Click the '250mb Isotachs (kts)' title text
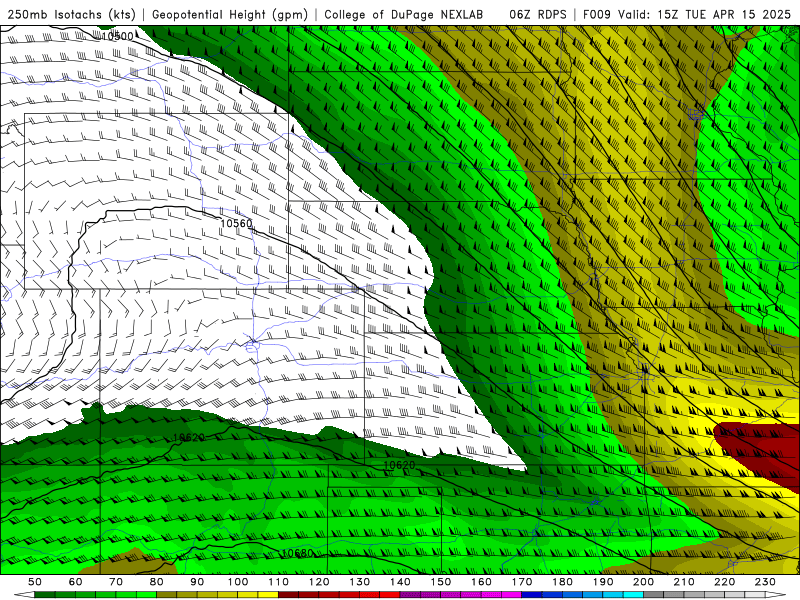 tap(71, 14)
